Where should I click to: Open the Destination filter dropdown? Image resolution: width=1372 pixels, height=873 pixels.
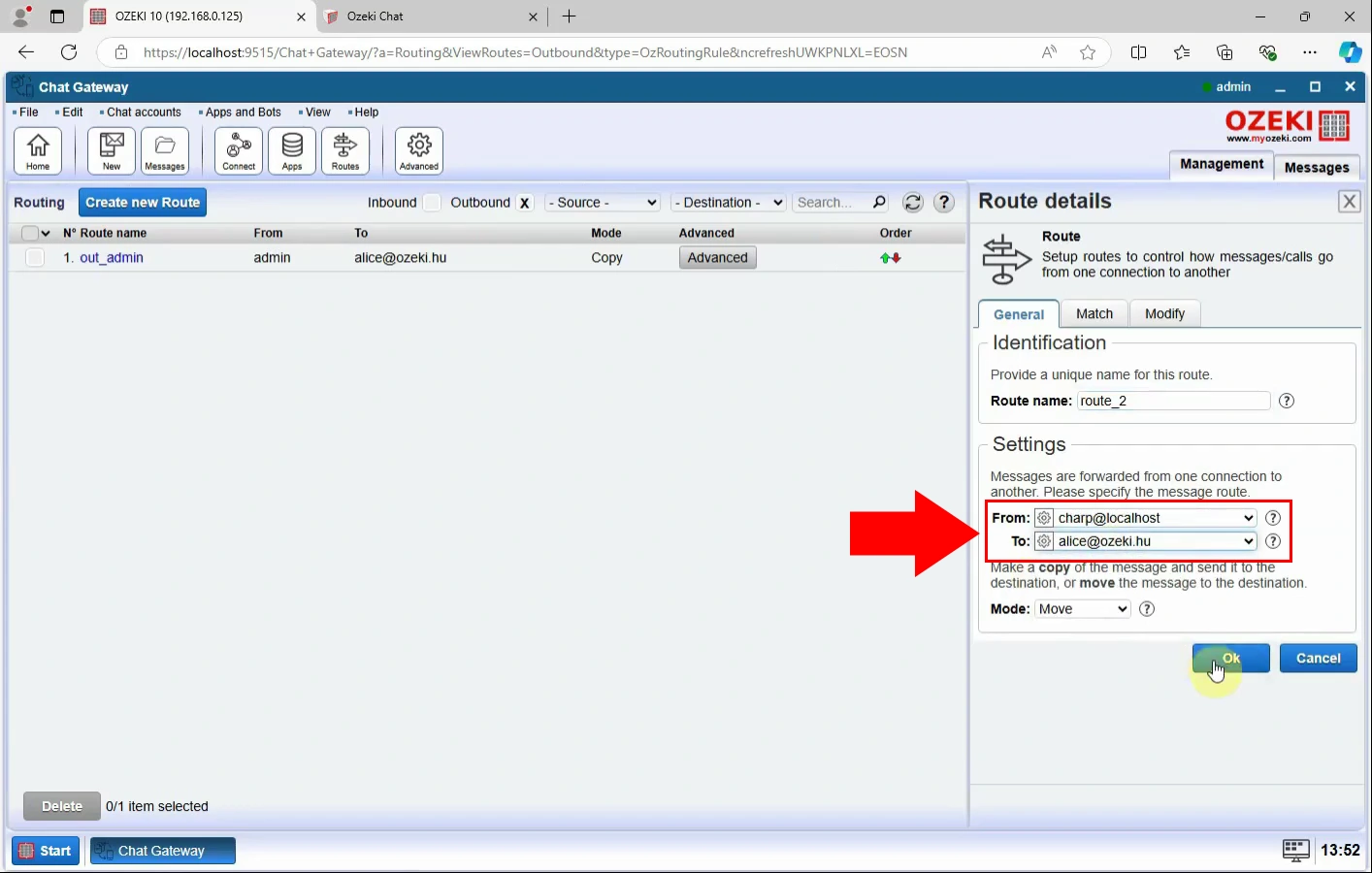click(x=729, y=203)
